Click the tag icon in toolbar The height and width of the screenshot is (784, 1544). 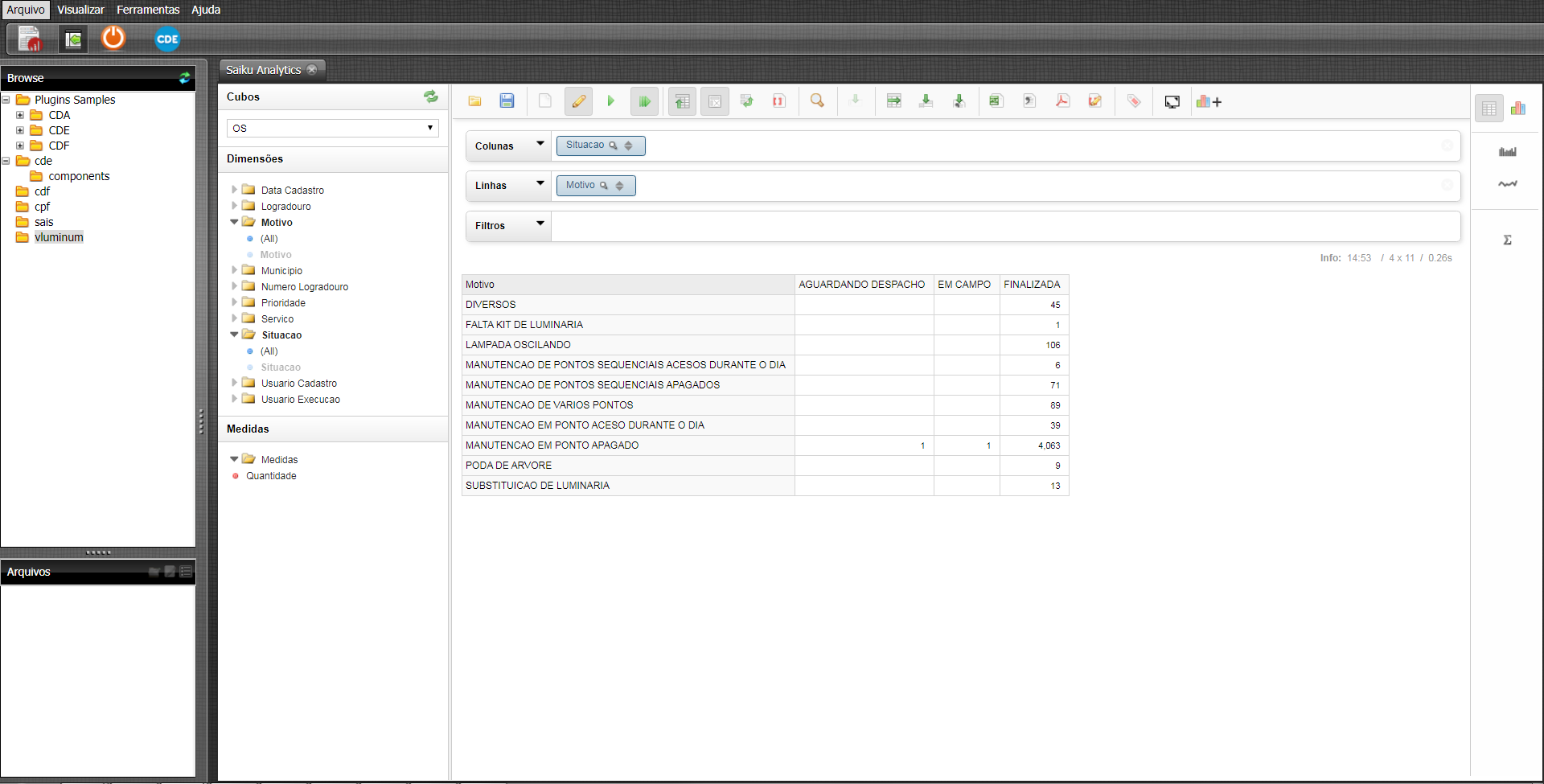(x=1134, y=101)
